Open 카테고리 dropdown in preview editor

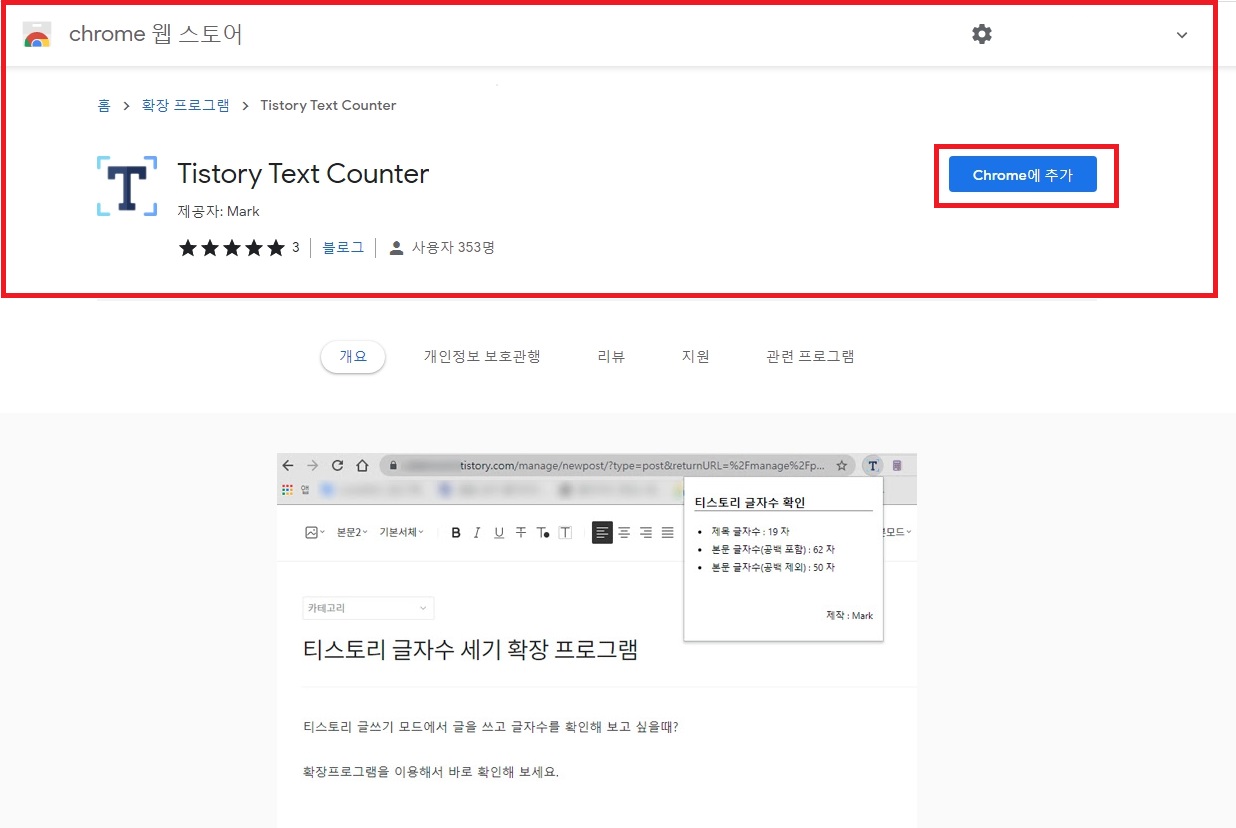click(368, 608)
